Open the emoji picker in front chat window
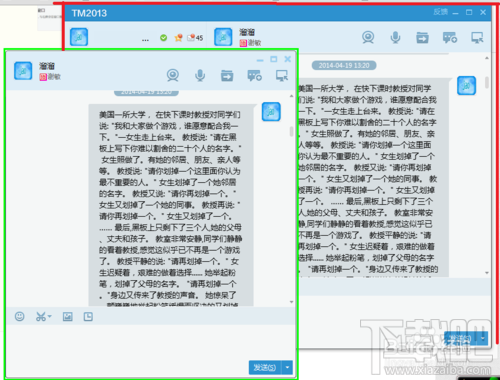The image size is (500, 380). pos(20,316)
